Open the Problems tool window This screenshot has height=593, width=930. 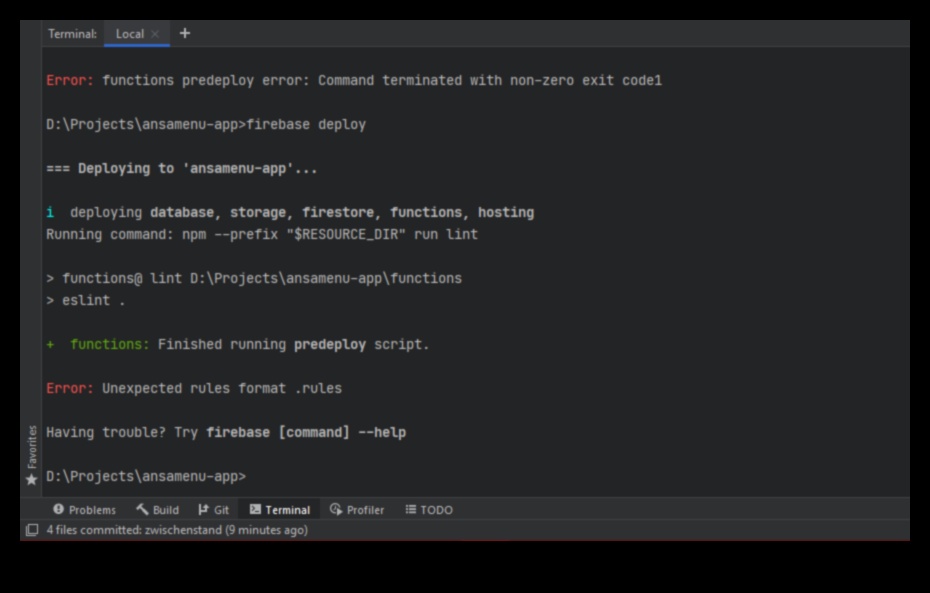pyautogui.click(x=85, y=510)
